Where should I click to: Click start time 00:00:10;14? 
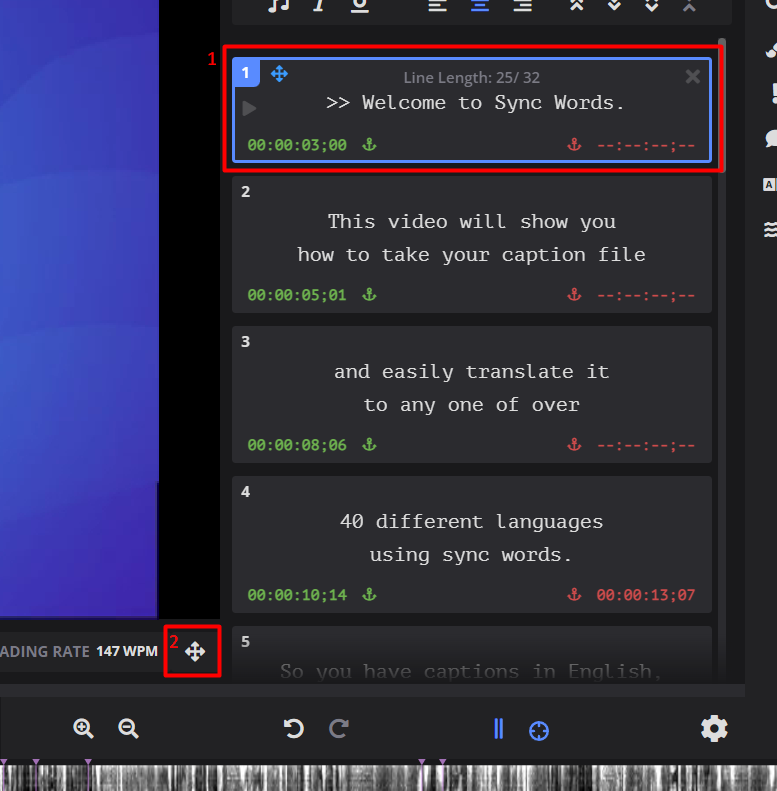297,595
